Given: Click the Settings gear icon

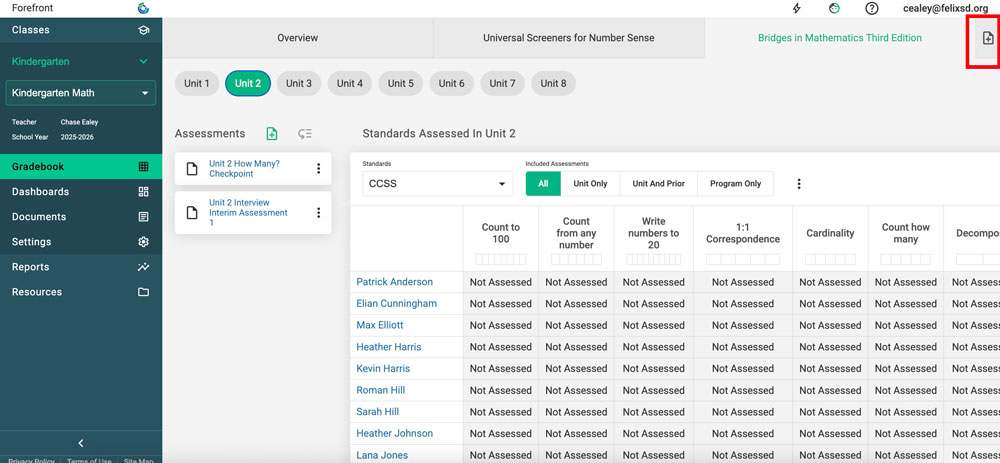Looking at the screenshot, I should tap(143, 242).
